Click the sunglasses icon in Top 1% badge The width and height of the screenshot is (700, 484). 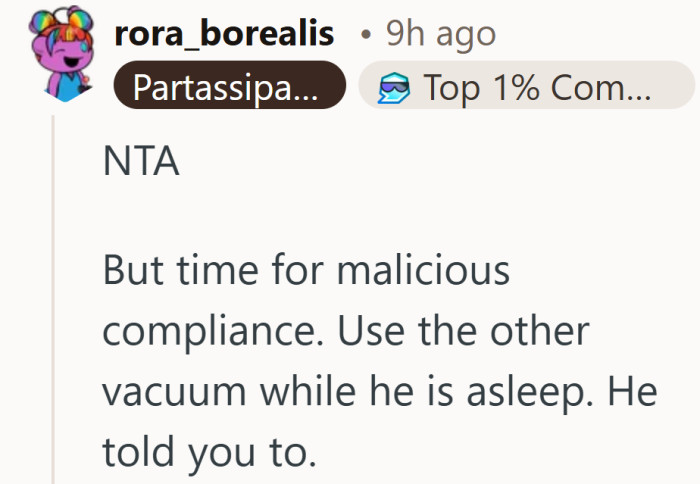(393, 89)
